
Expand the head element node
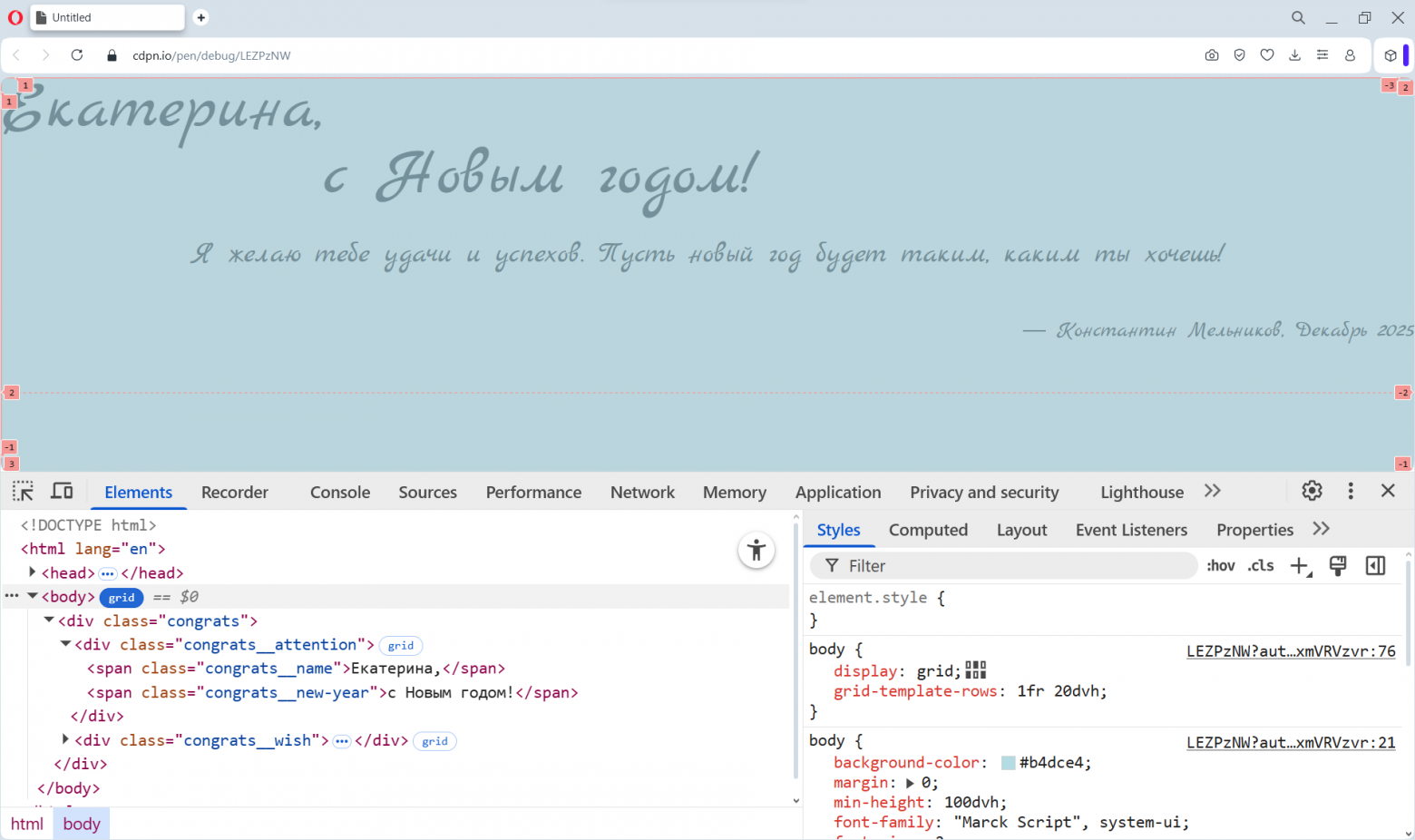click(x=33, y=572)
